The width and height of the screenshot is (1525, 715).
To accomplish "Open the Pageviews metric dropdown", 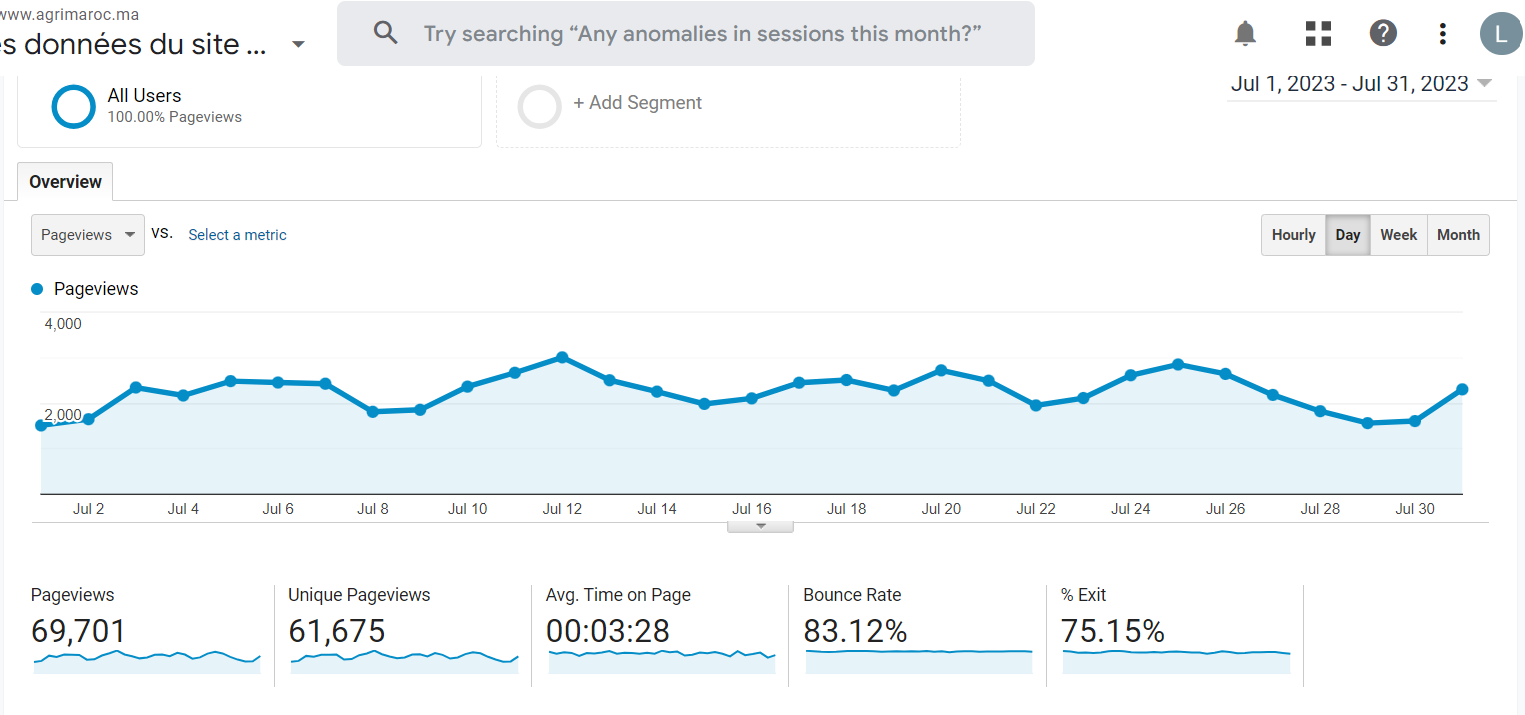I will [88, 235].
